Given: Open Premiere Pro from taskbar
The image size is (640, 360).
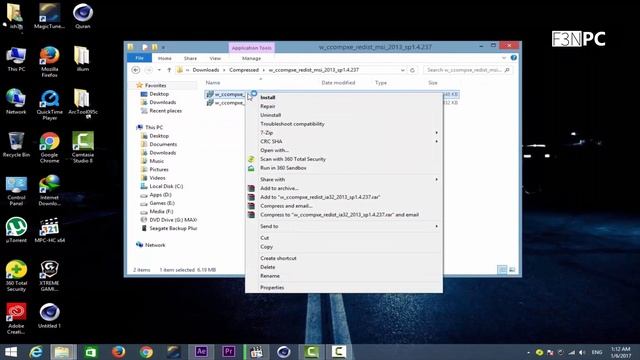Looking at the screenshot, I should tap(229, 352).
